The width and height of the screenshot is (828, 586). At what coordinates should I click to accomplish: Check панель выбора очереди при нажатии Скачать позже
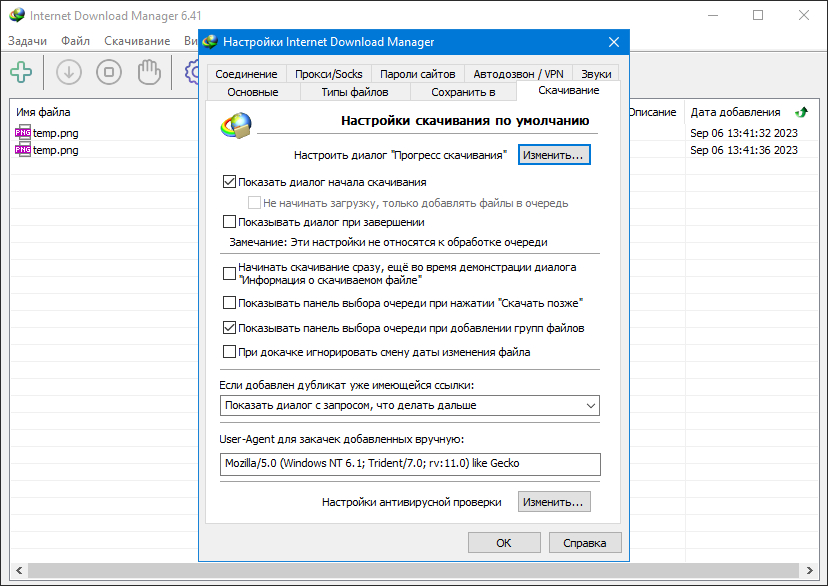coord(229,303)
